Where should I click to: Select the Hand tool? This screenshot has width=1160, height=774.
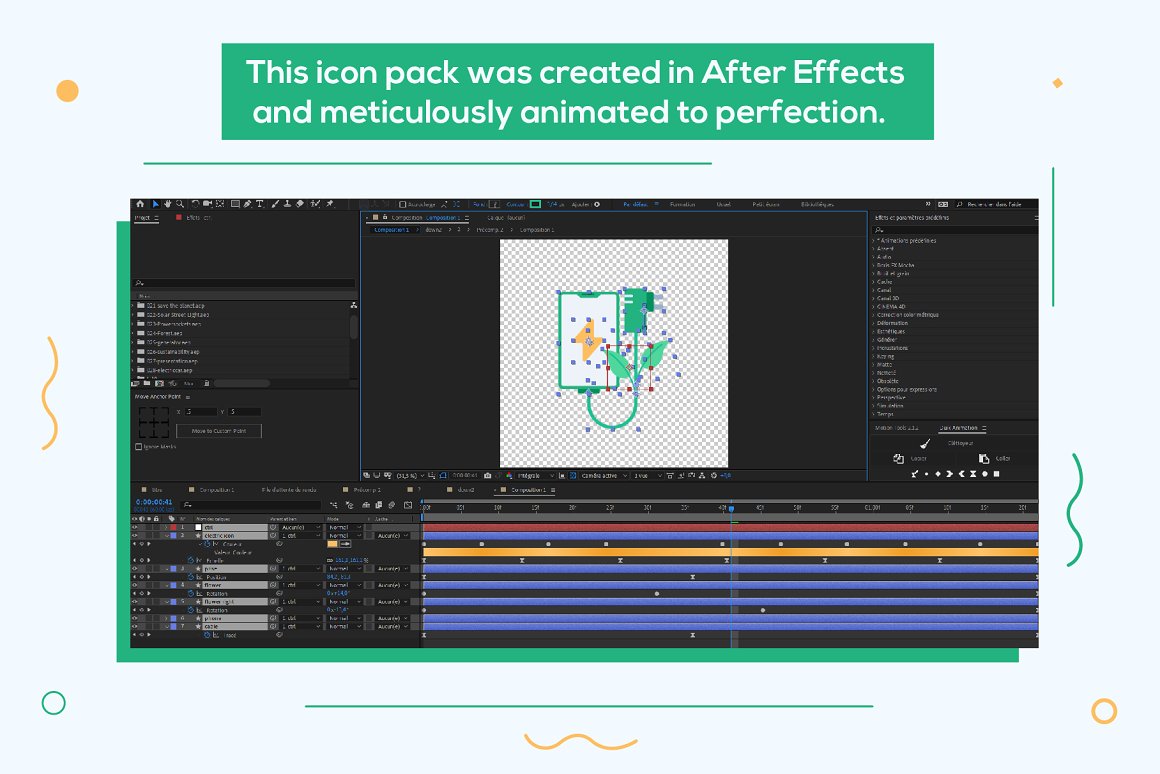(x=167, y=204)
